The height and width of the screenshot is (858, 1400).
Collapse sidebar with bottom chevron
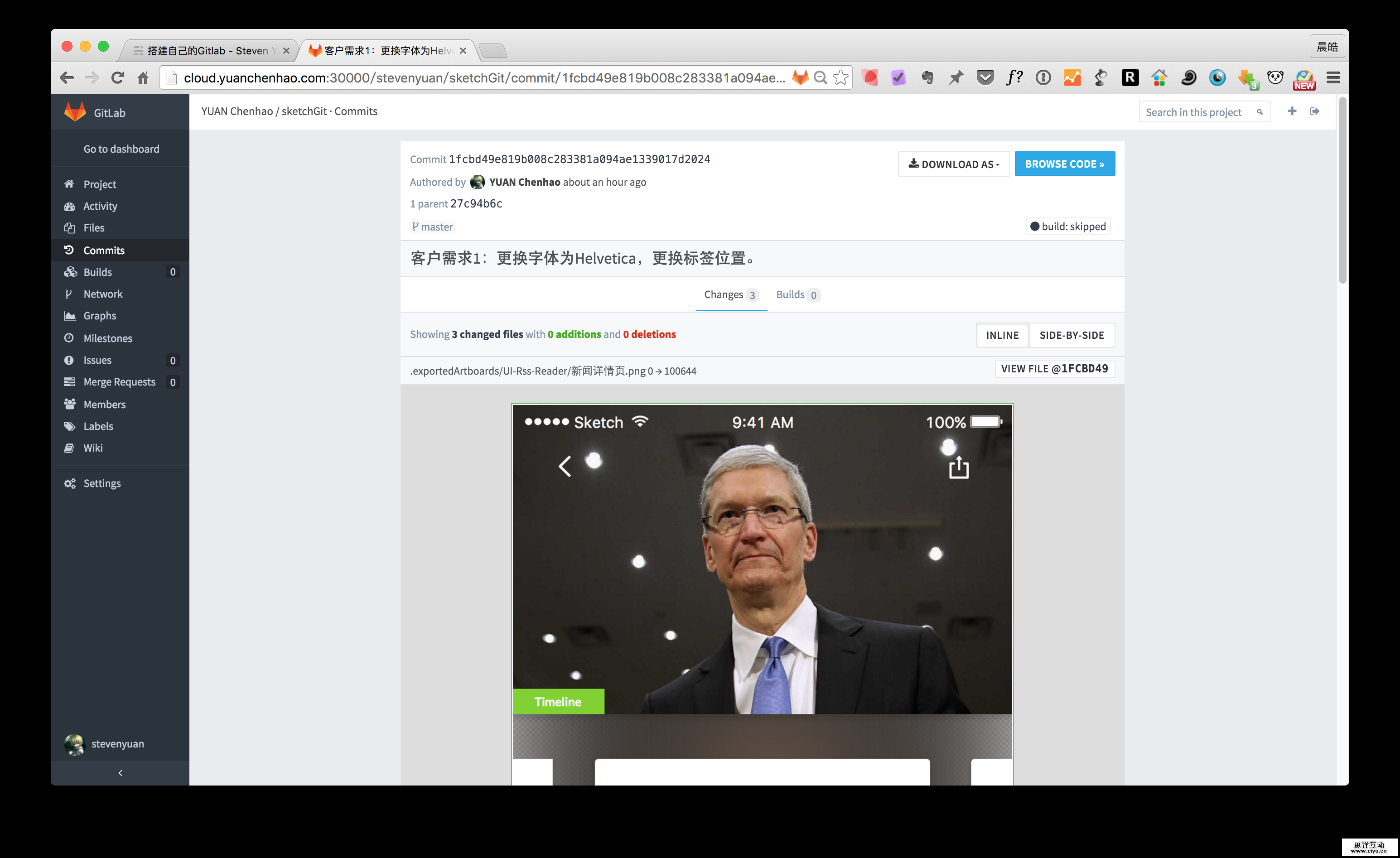tap(120, 773)
